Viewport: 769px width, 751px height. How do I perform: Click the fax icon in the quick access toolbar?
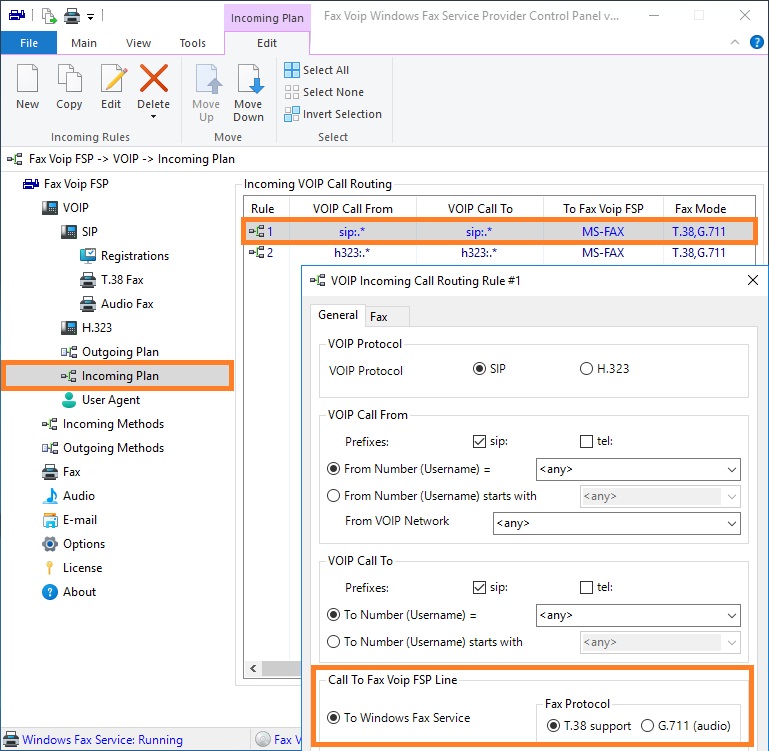point(17,15)
